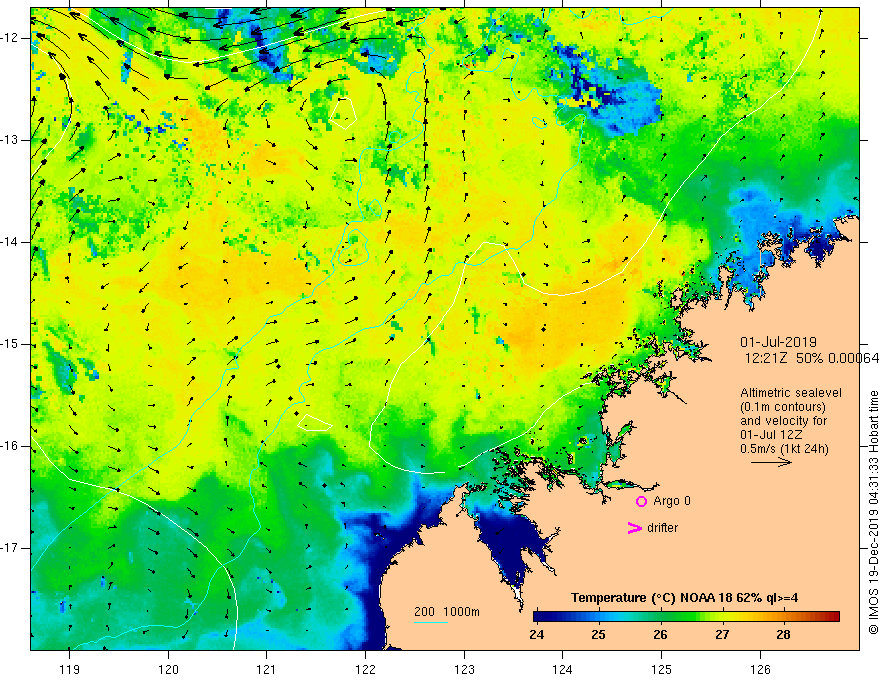
Task: Click the latitude axis label -14
Action: tap(10, 242)
